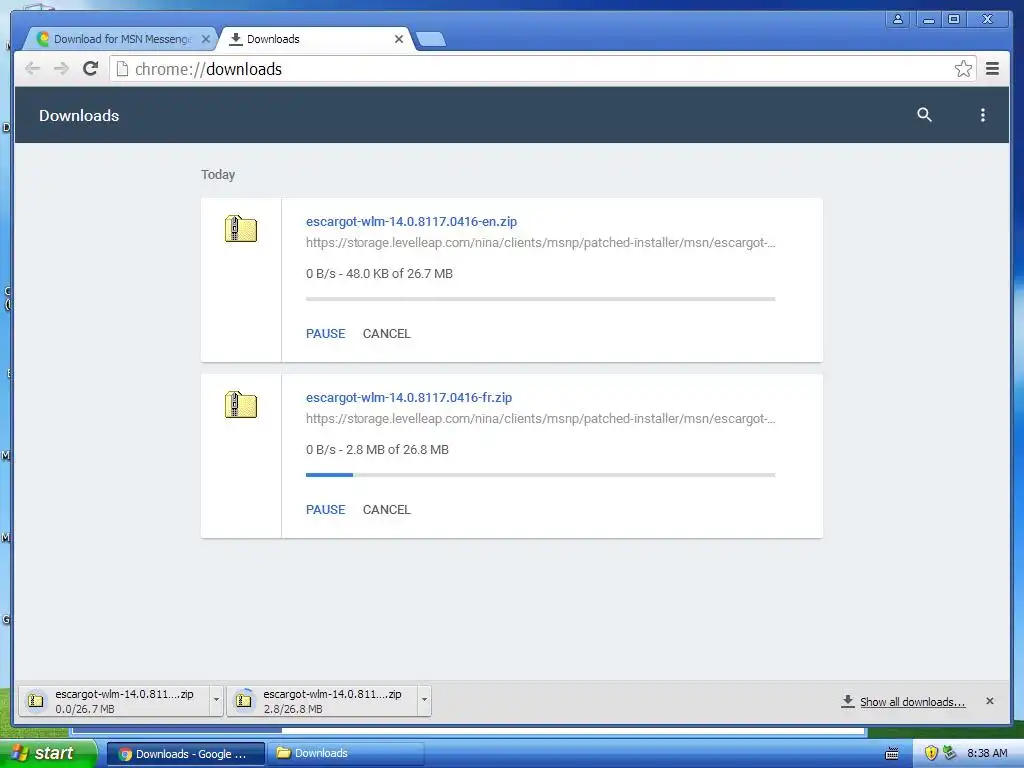Switch to the Download for MSN Messenger tab

tap(122, 39)
